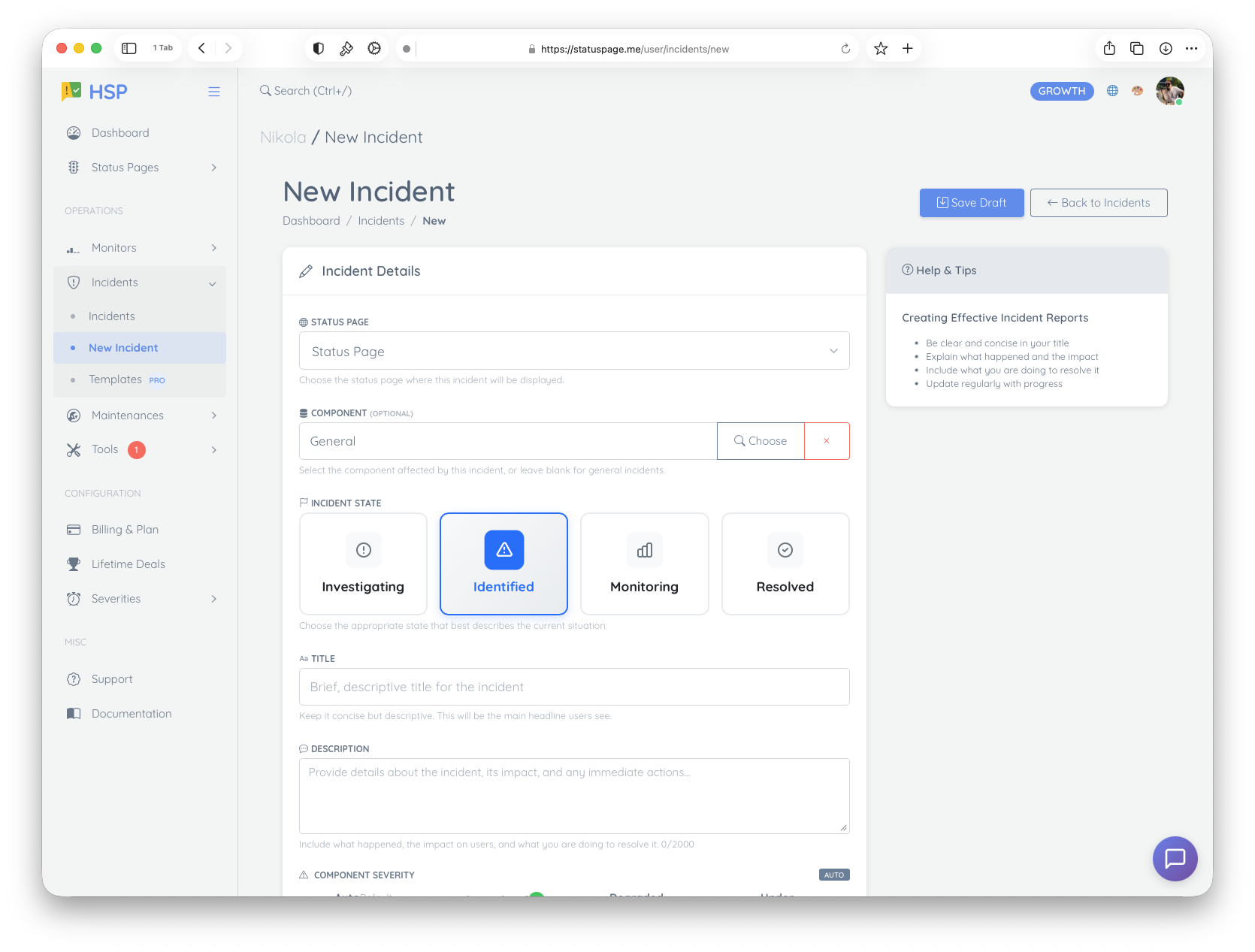This screenshot has height=952, width=1255.
Task: Switch to the Templates menu entry
Action: [116, 379]
